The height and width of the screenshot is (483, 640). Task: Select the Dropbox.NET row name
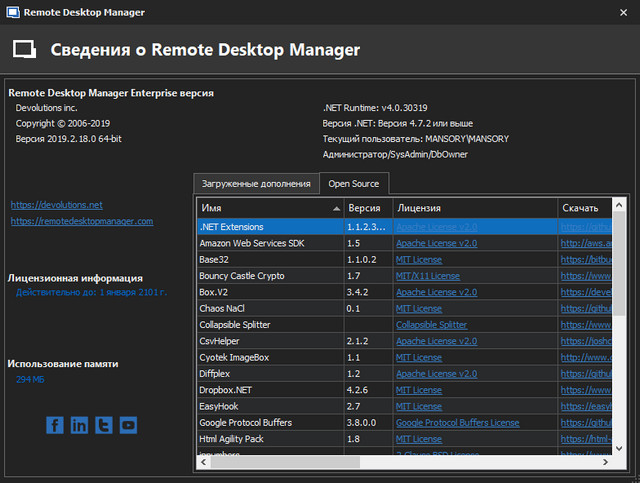coord(228,390)
